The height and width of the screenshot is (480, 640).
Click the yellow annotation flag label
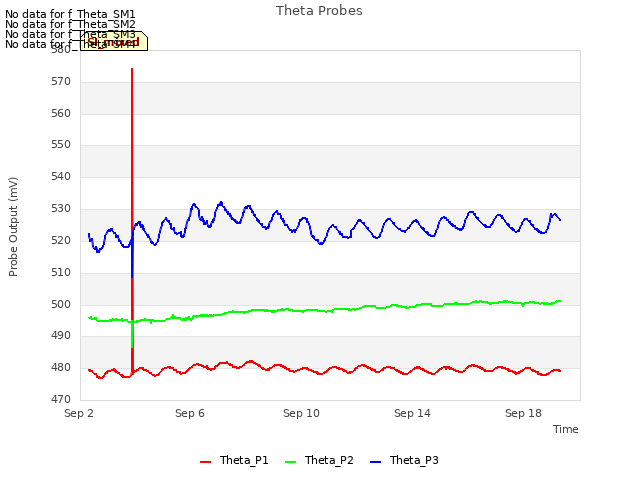click(114, 42)
